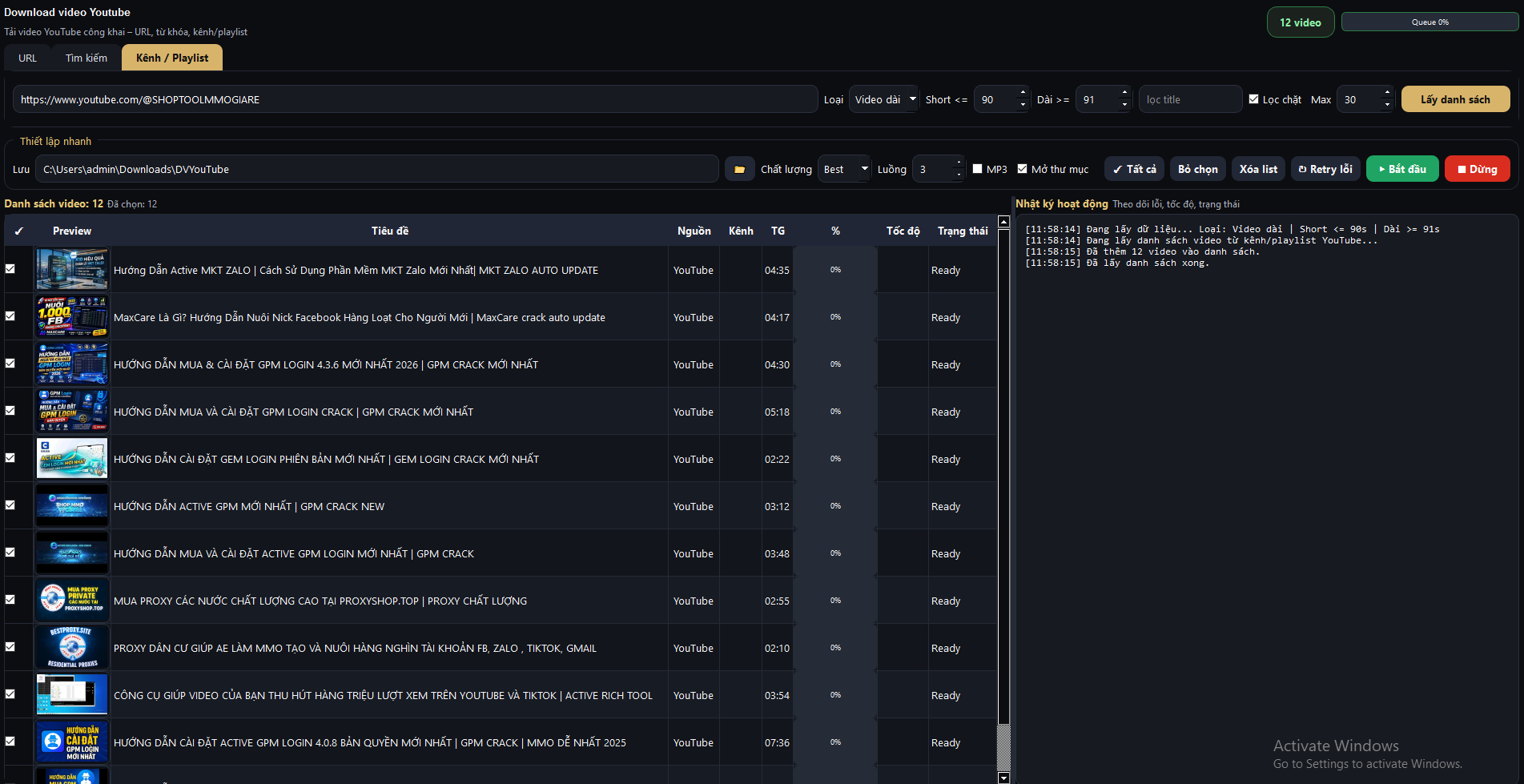Click the Tất cả select-all button
1524x784 pixels.
click(1134, 169)
